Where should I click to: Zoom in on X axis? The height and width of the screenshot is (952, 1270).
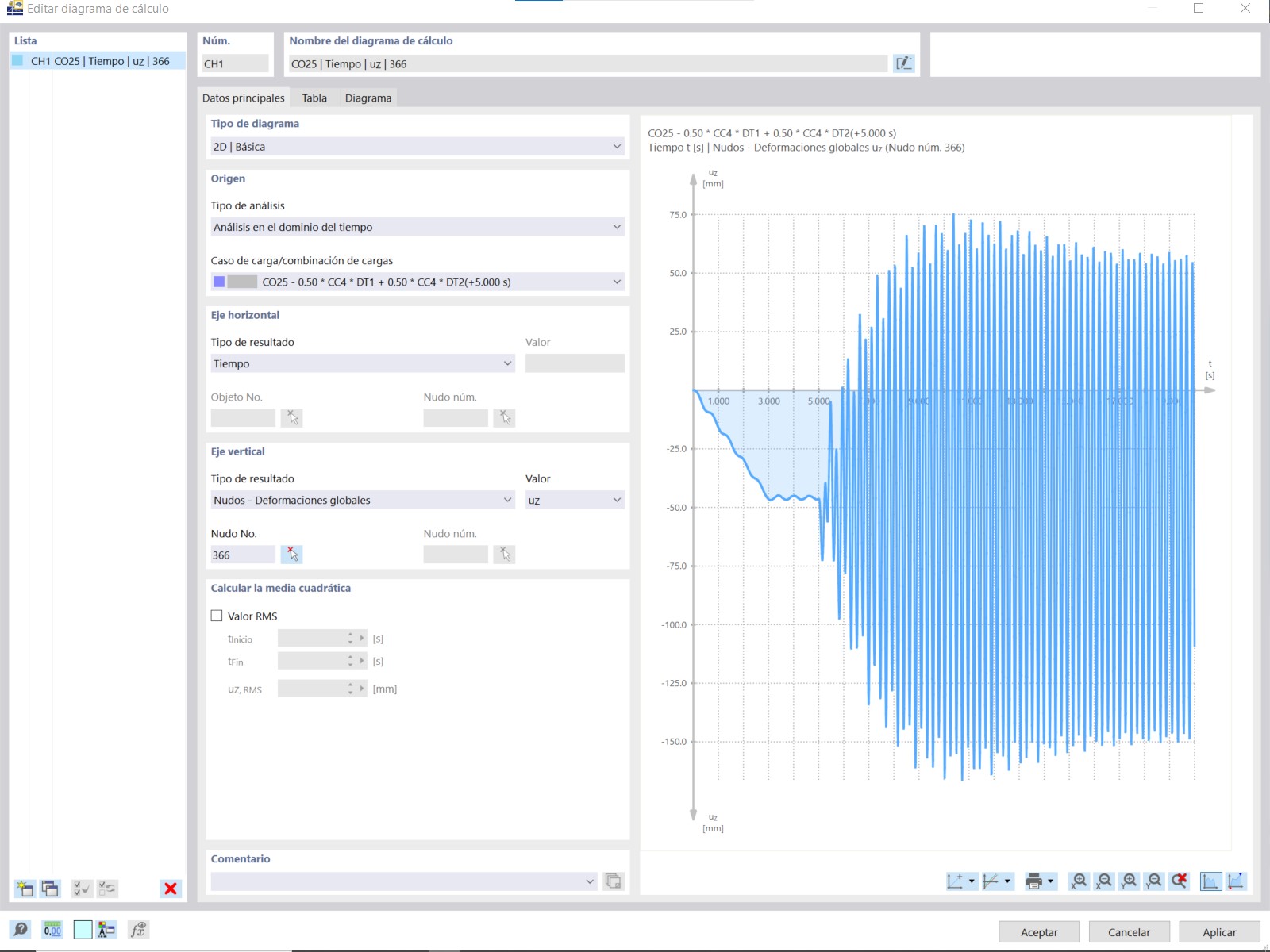(1079, 881)
